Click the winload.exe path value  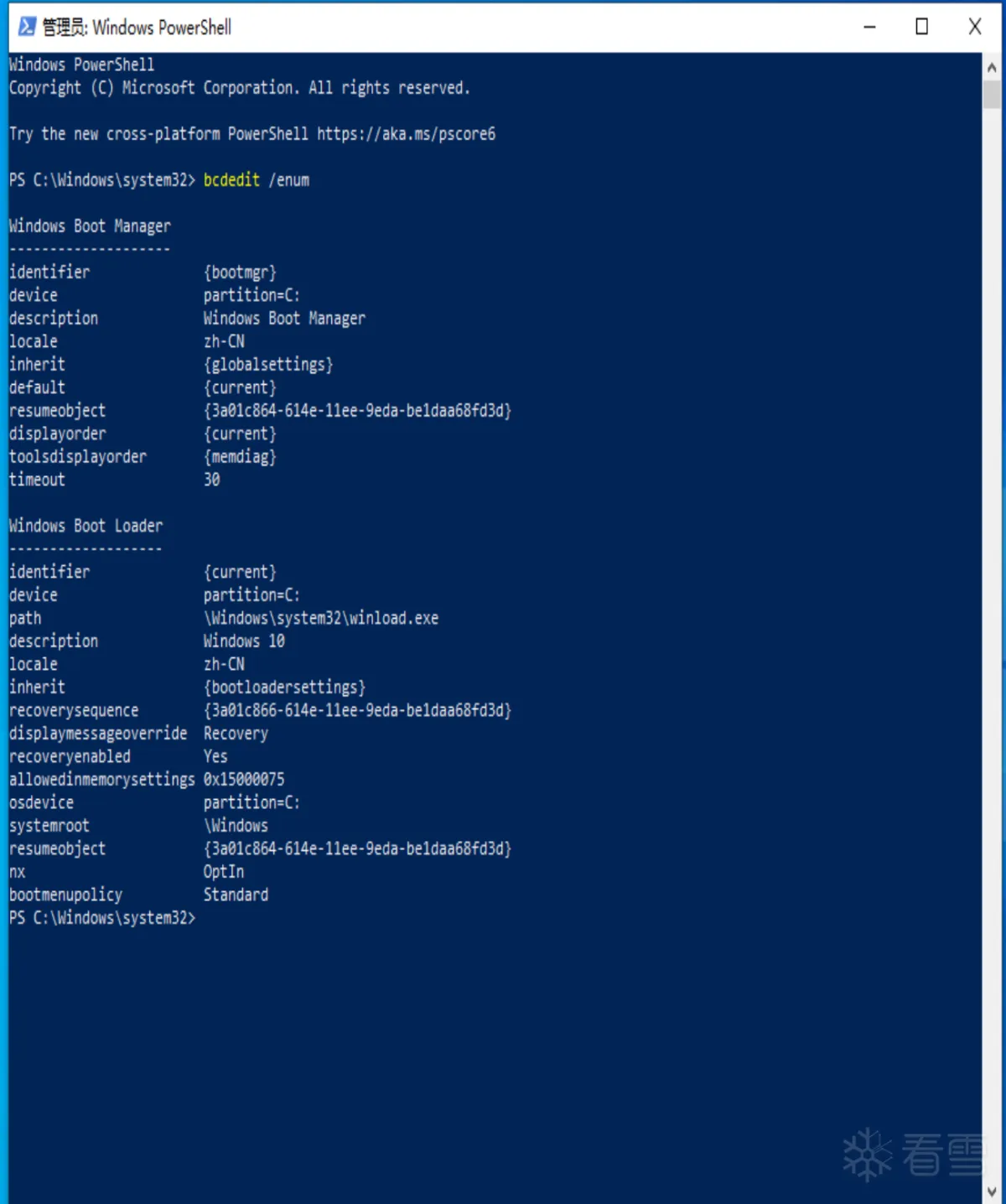[320, 619]
